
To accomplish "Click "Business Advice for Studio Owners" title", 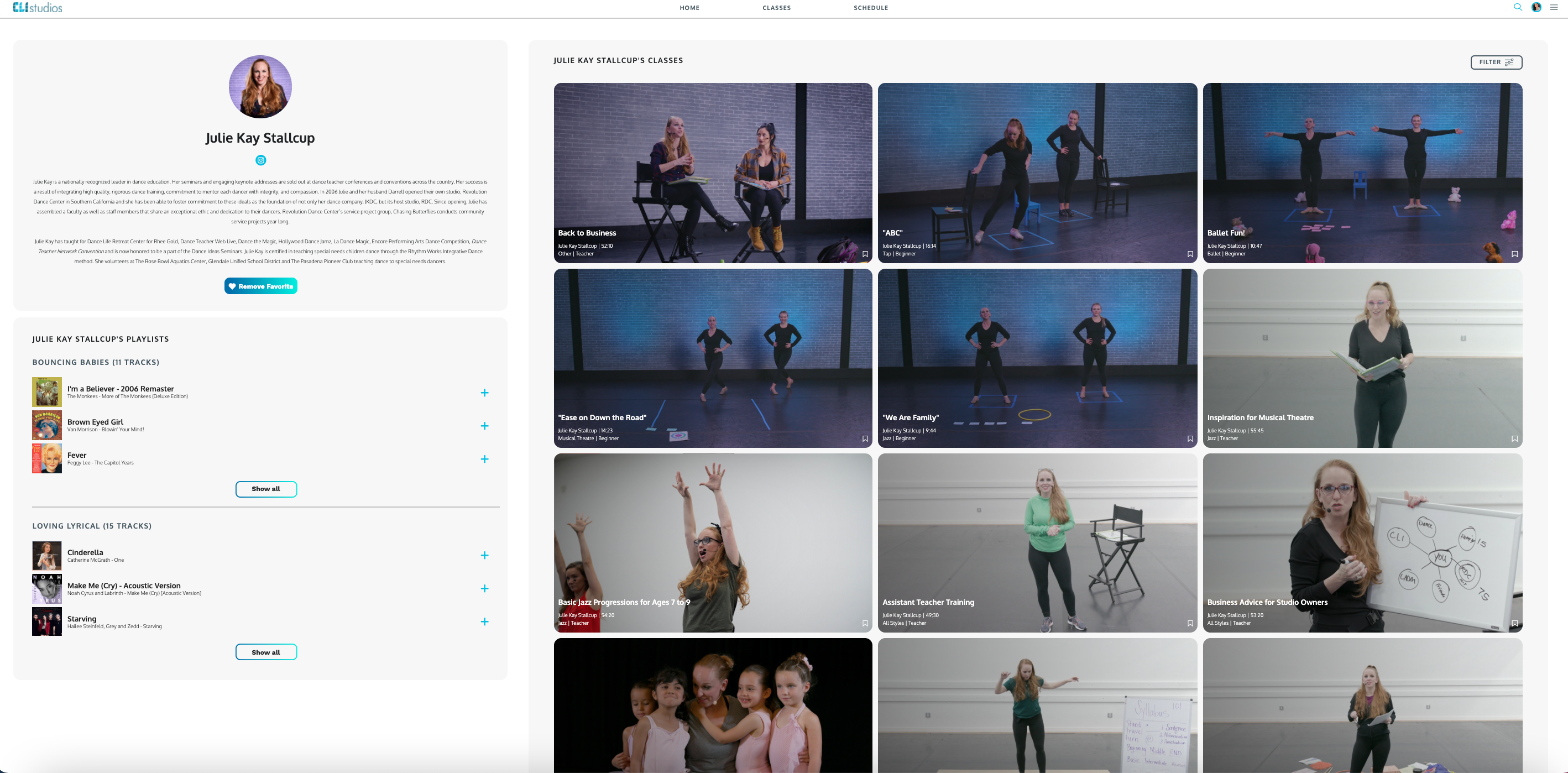I will 1267,602.
